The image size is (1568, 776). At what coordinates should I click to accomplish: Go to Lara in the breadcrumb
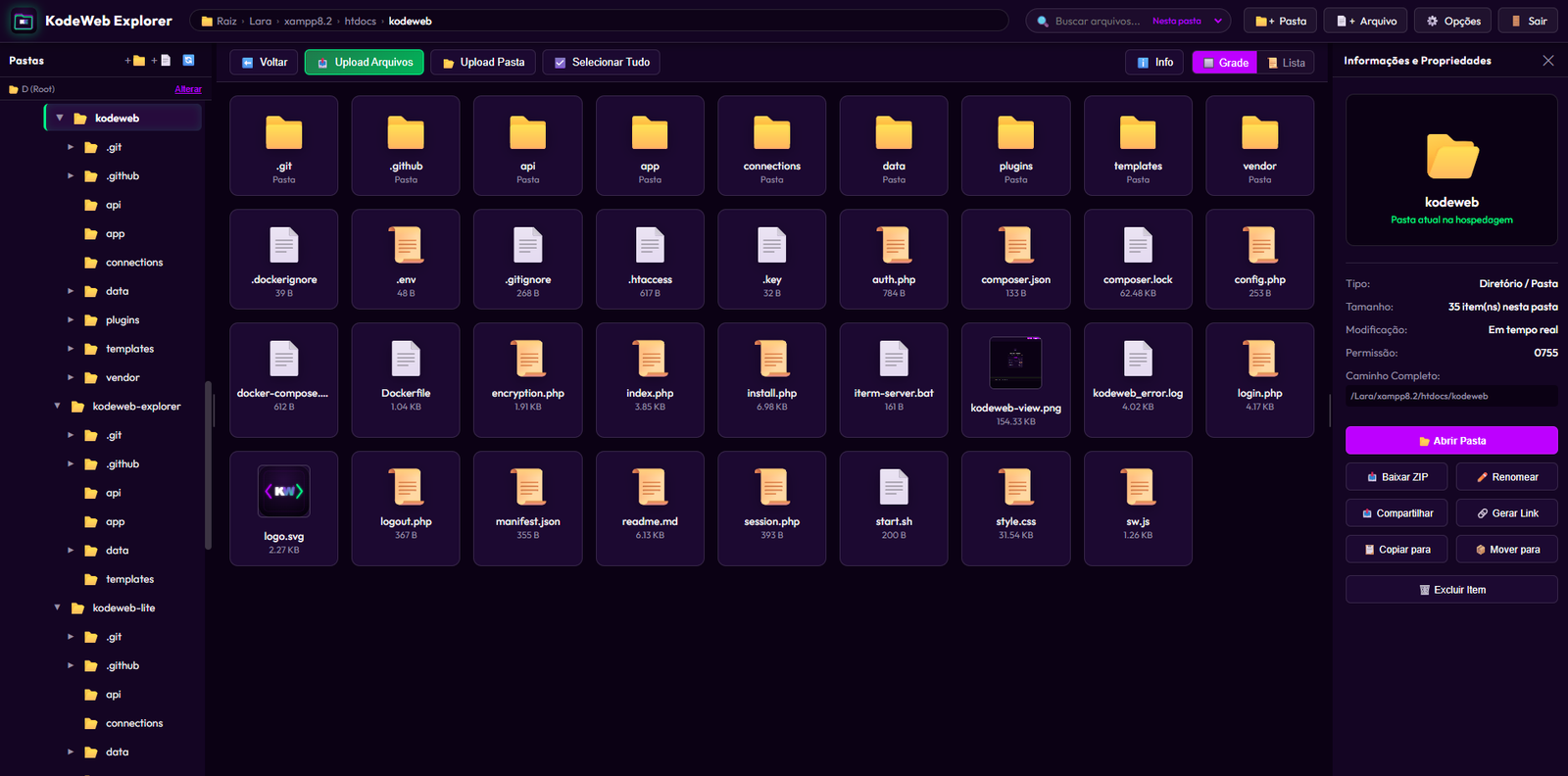pyautogui.click(x=260, y=21)
